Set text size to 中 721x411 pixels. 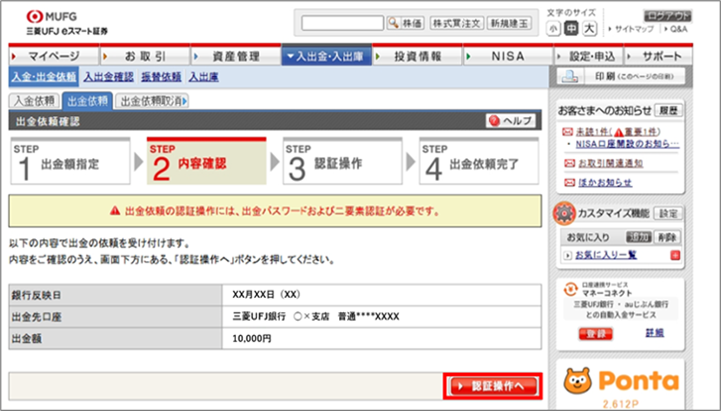coord(571,29)
